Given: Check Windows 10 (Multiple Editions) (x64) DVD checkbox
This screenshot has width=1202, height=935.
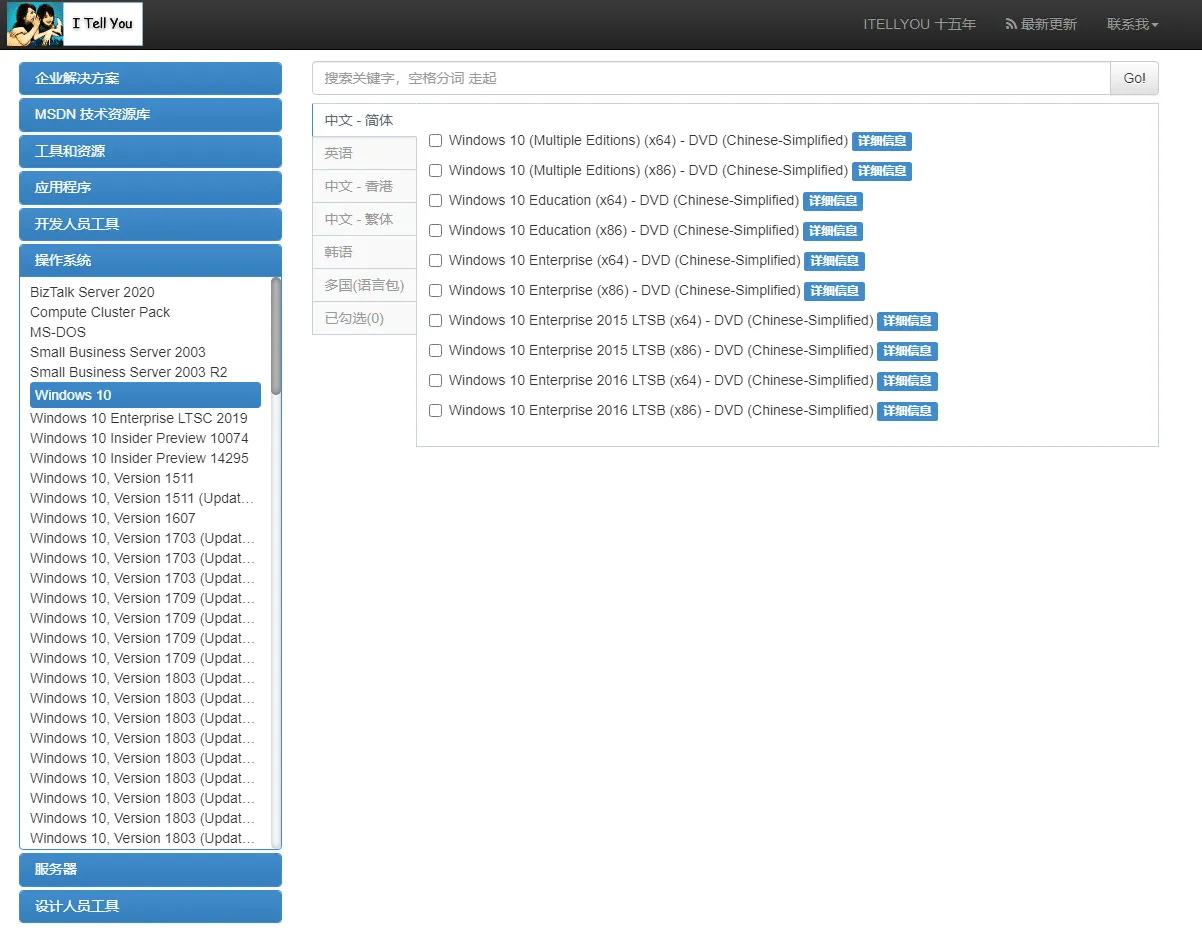Looking at the screenshot, I should pos(435,141).
